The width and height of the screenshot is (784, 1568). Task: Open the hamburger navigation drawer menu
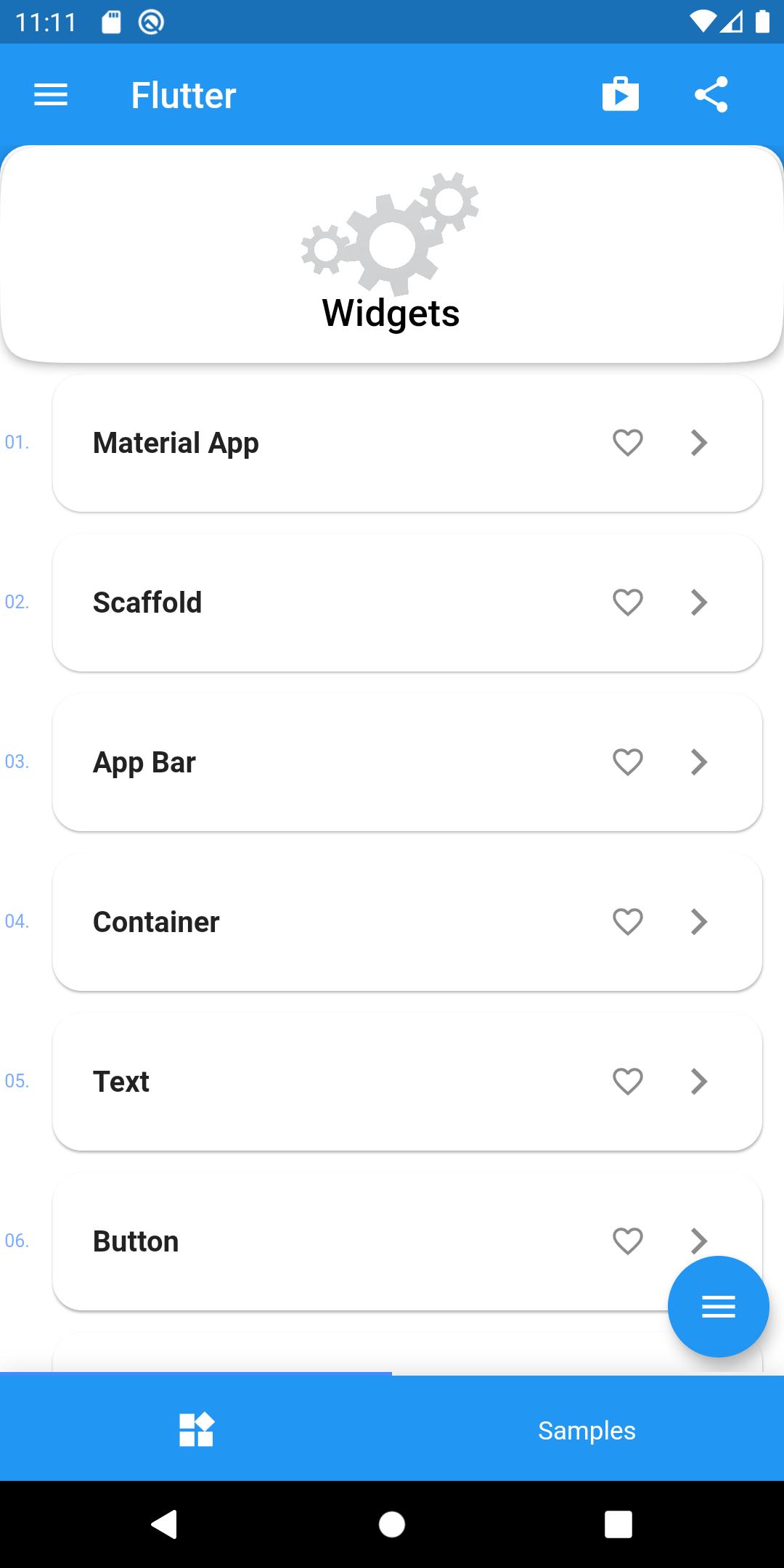pos(51,95)
